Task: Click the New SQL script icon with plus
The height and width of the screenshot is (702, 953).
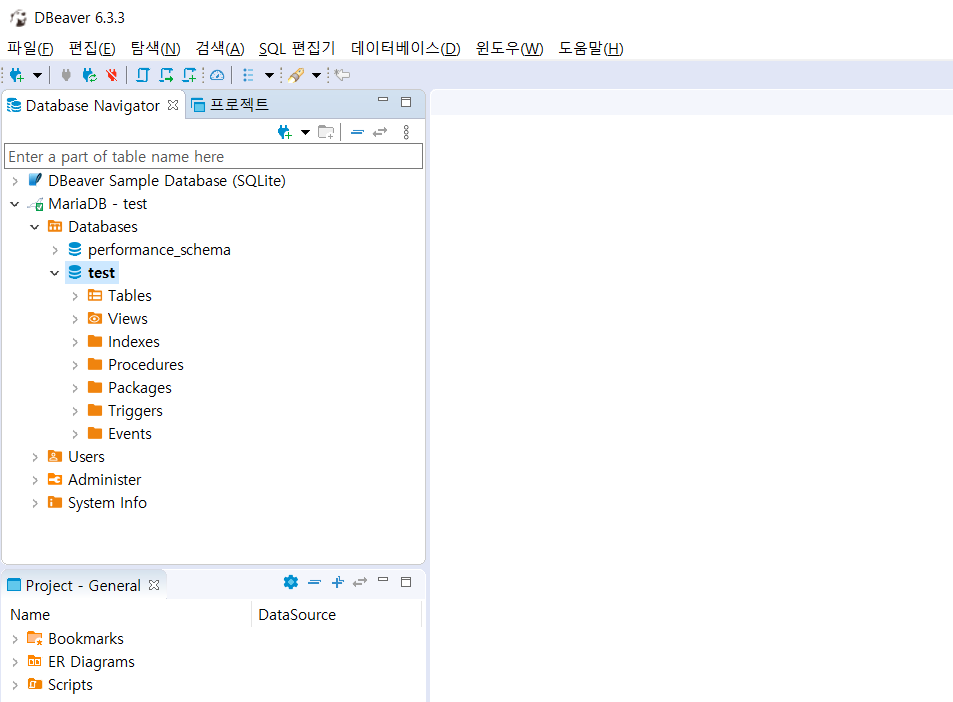Action: pyautogui.click(x=190, y=75)
